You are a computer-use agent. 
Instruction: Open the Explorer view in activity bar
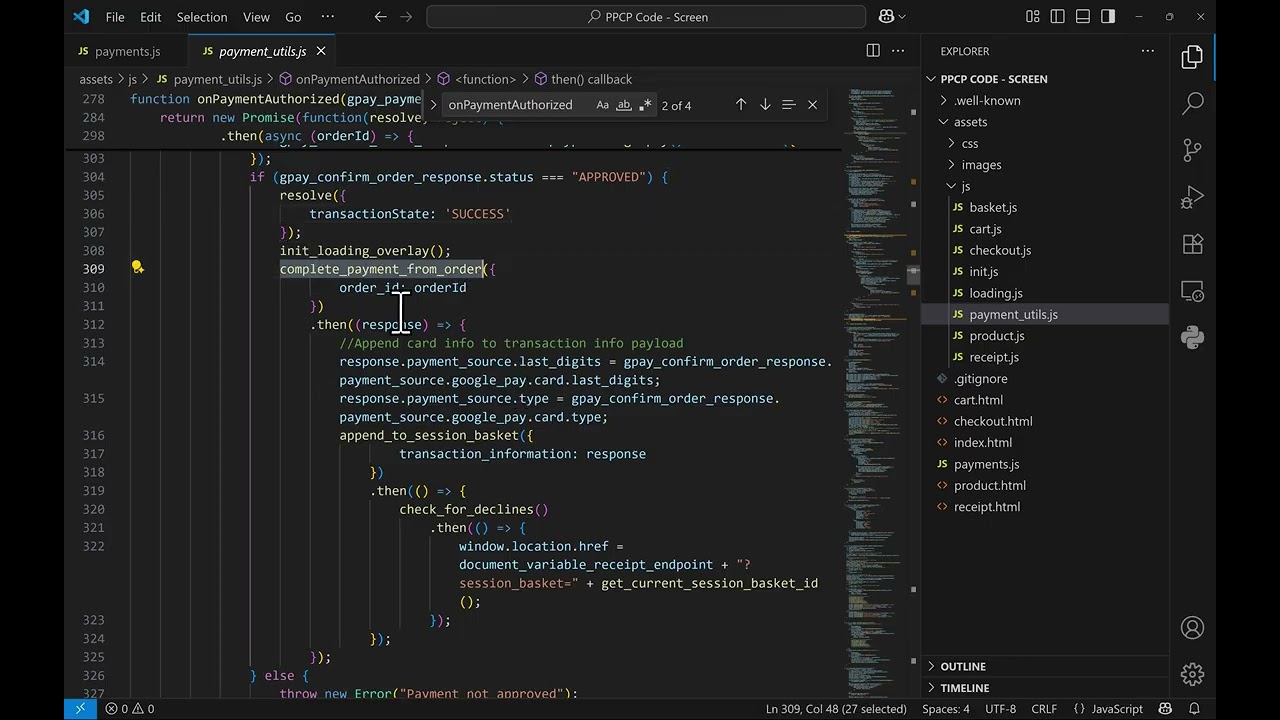[1192, 58]
